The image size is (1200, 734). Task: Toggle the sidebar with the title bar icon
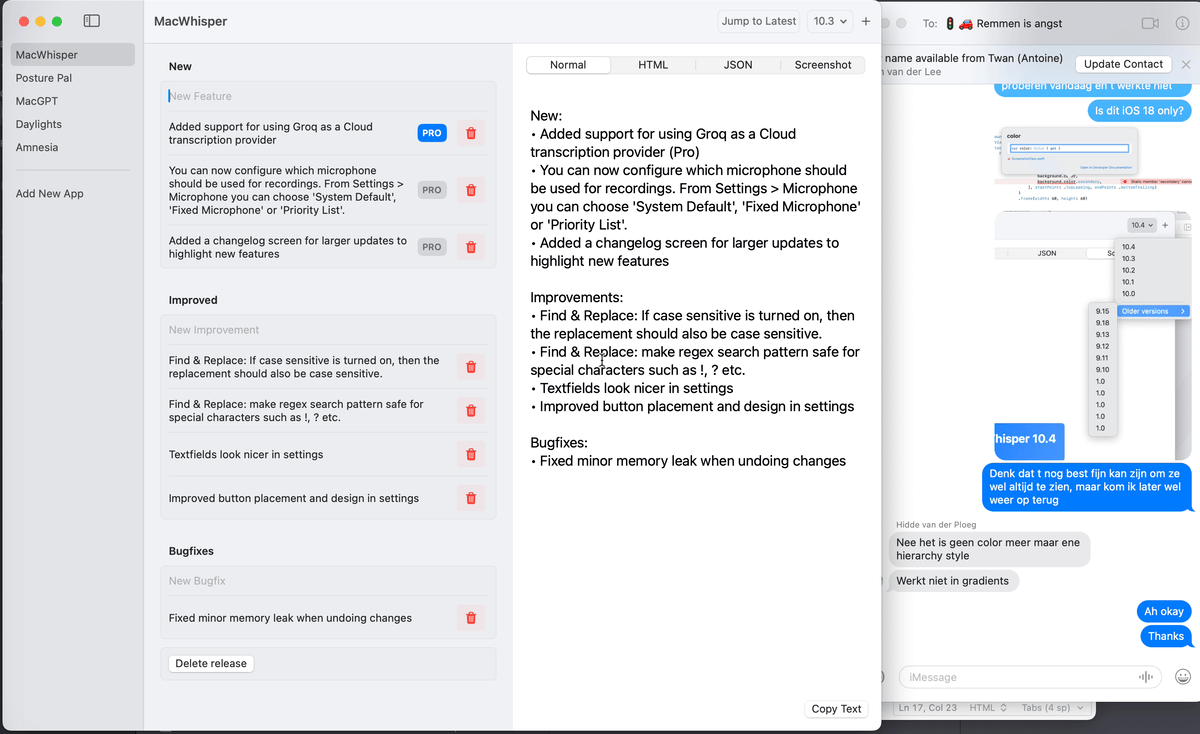91,21
